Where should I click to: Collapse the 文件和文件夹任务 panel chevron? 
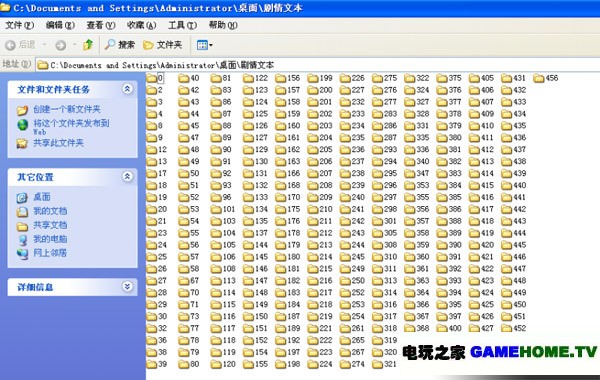tap(127, 89)
